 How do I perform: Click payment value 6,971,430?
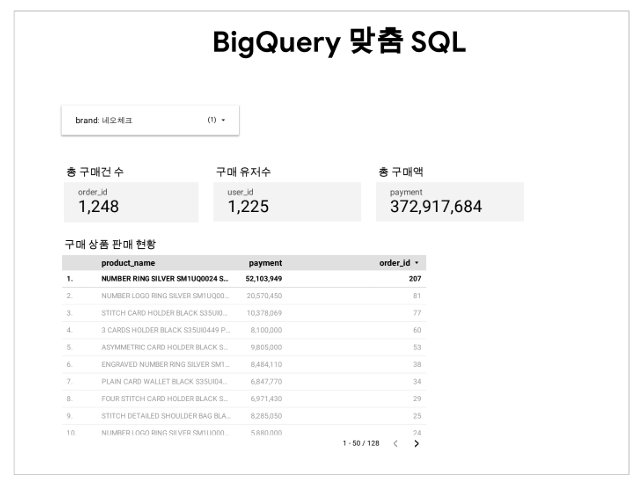pyautogui.click(x=266, y=399)
